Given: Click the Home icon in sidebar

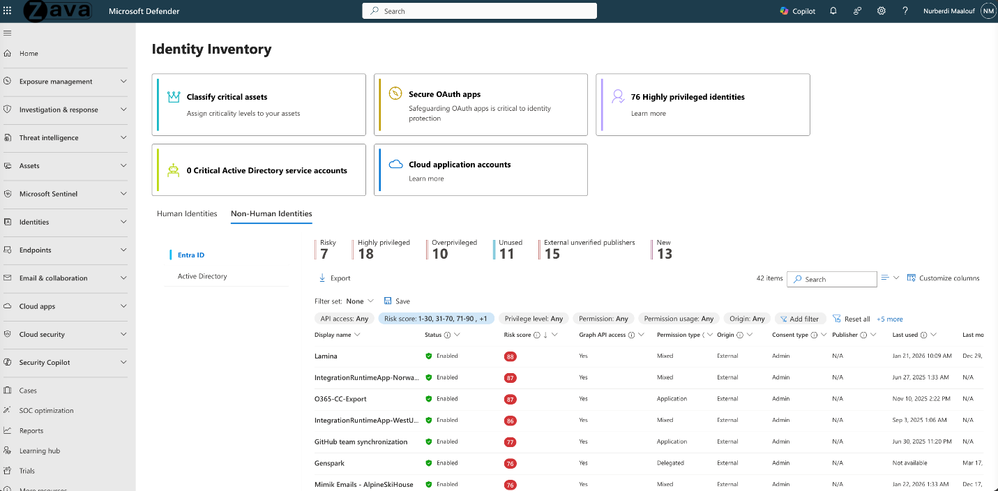Looking at the screenshot, I should point(8,53).
